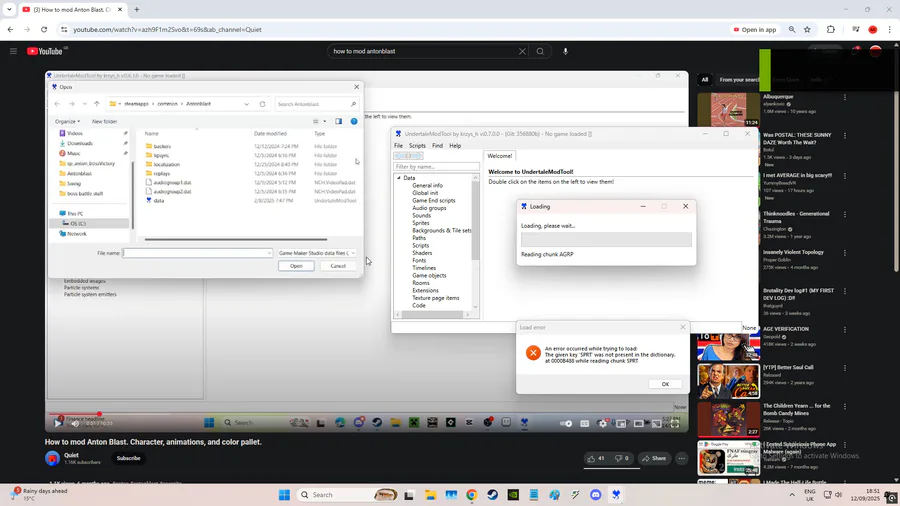The width and height of the screenshot is (900, 506).
Task: Open the Chrome extensions puzzle icon
Action: (831, 29)
